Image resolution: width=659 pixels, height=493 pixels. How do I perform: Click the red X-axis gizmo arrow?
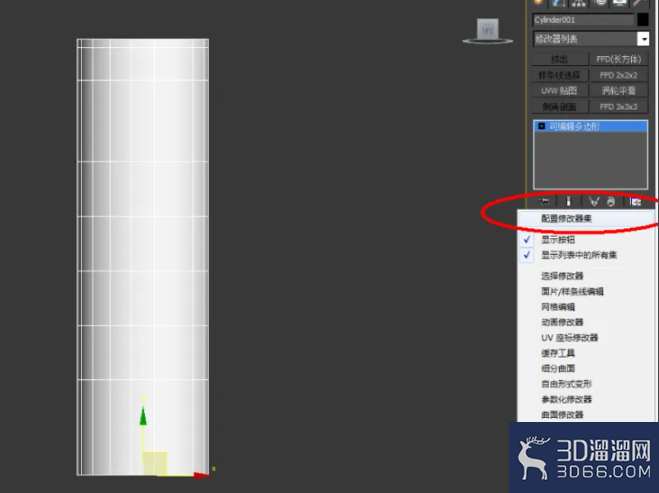coord(202,475)
